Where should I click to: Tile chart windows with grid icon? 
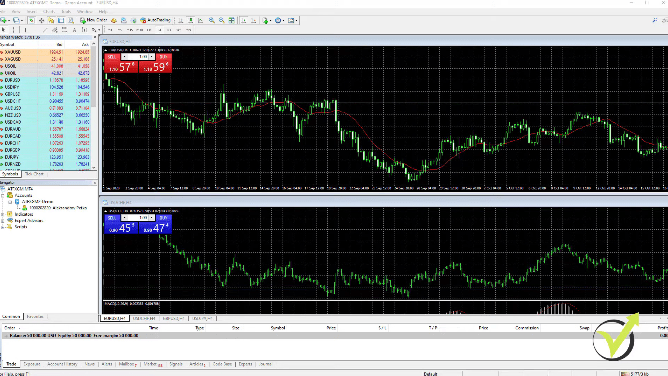231,20
